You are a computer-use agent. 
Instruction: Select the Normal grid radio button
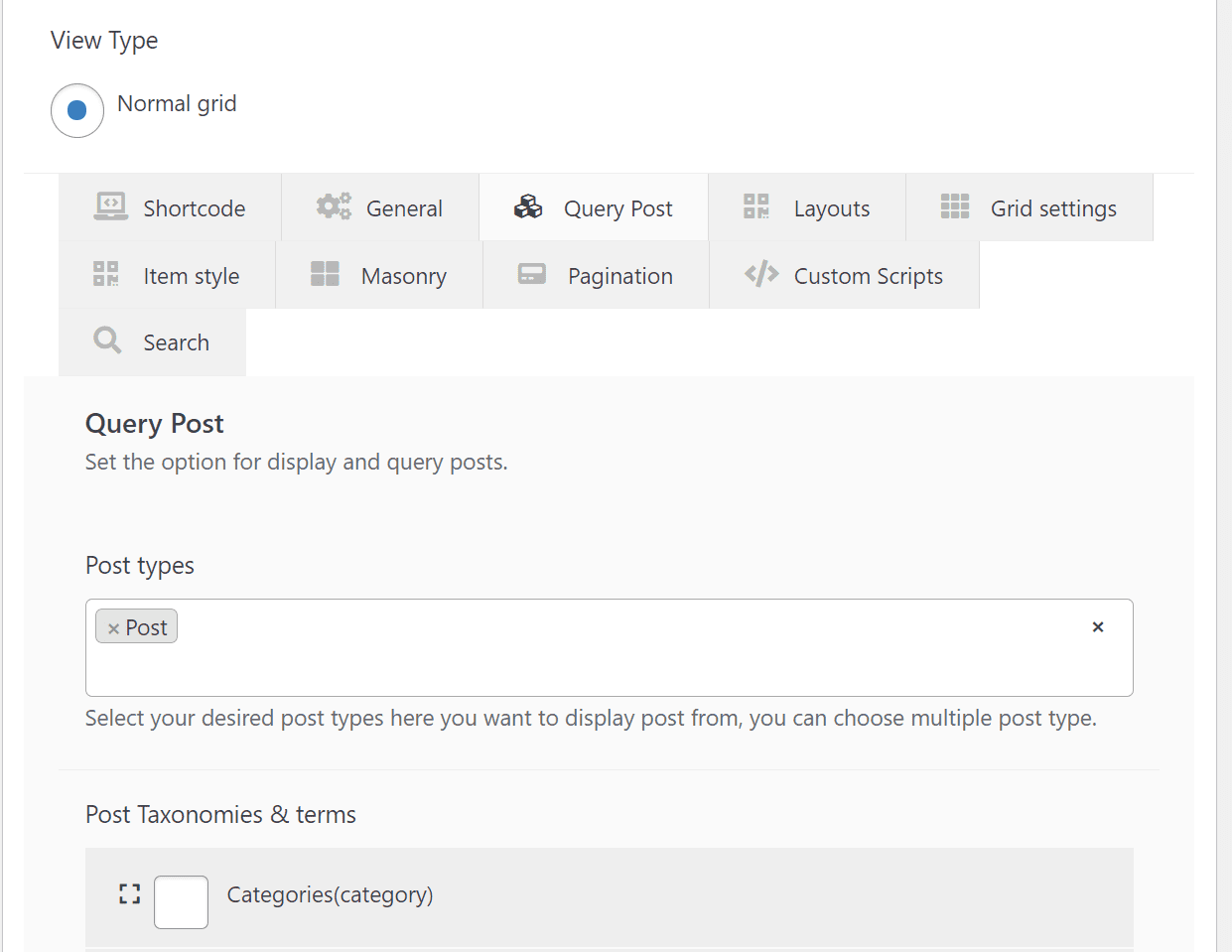point(76,110)
